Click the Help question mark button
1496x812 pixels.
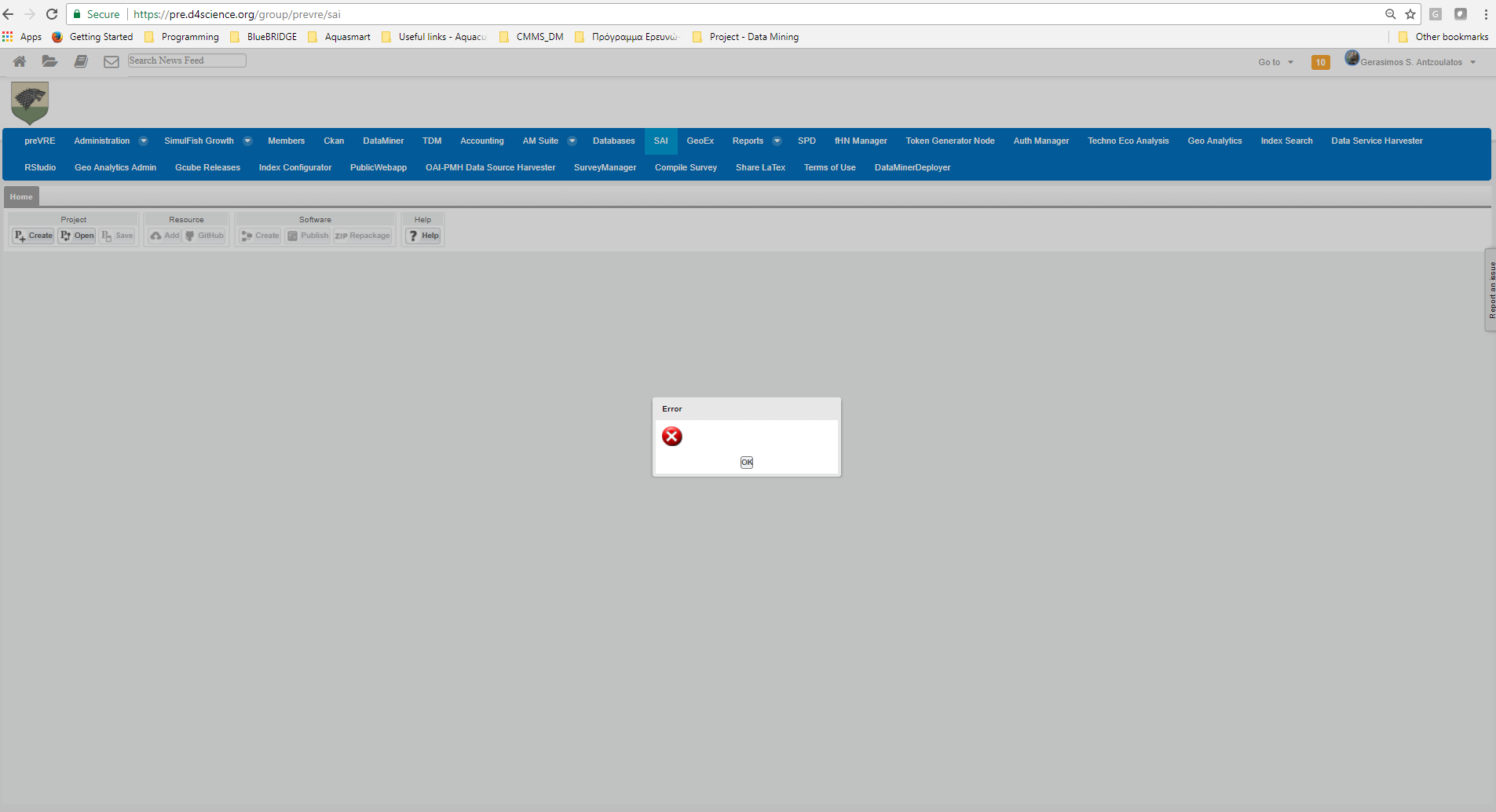423,236
